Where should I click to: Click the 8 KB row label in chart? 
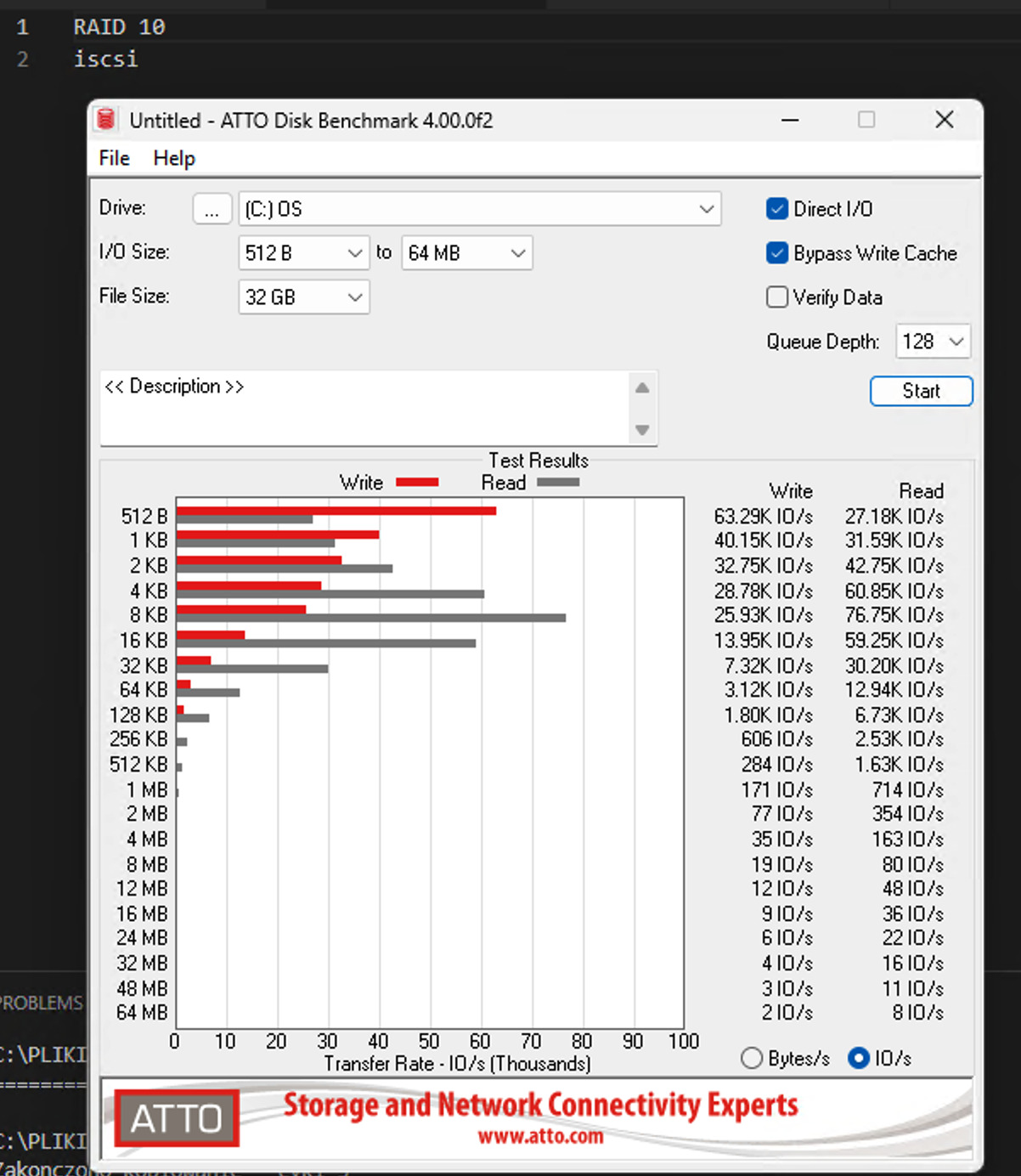149,615
